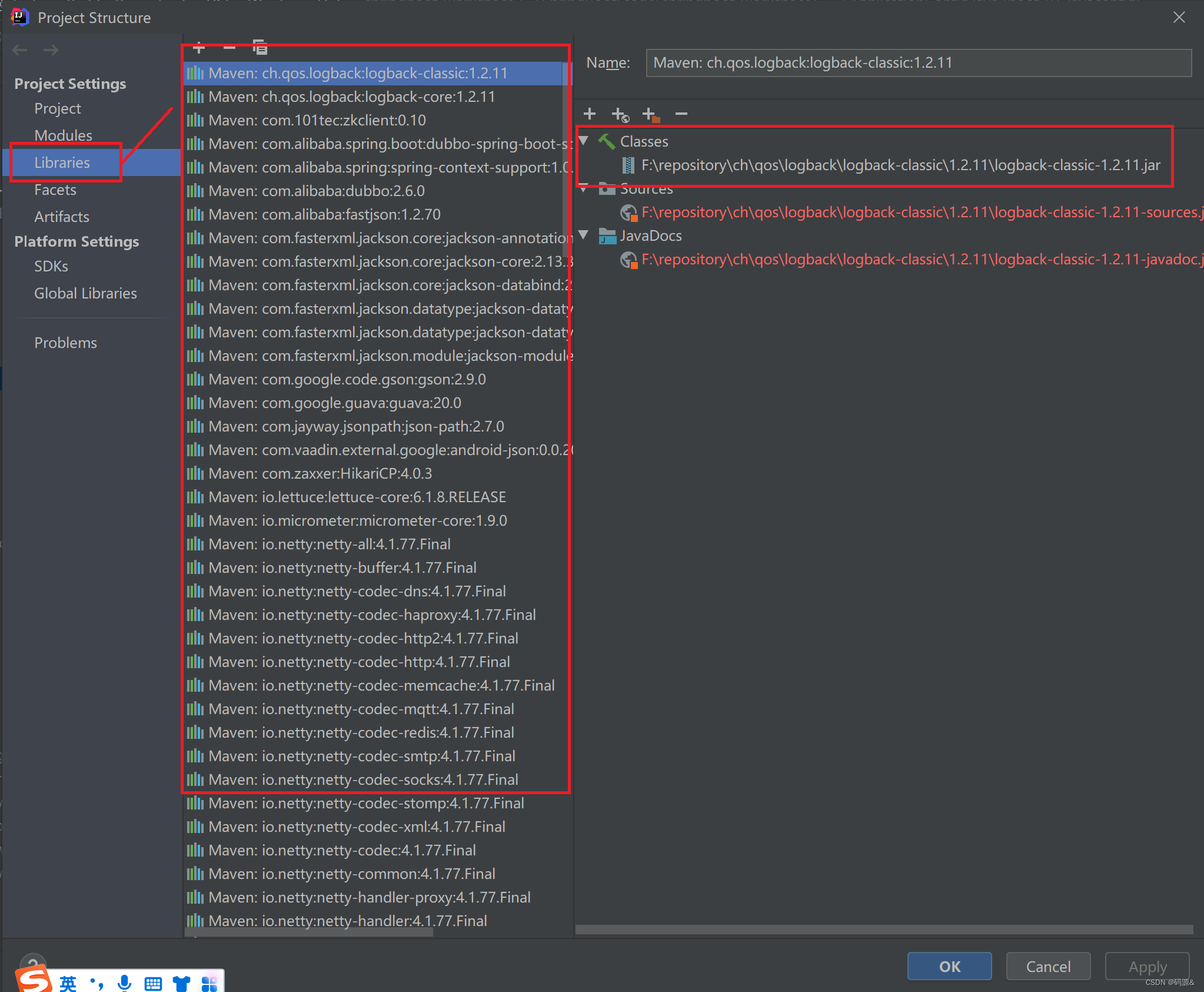
Task: Open Modules in Project Settings
Action: [63, 135]
